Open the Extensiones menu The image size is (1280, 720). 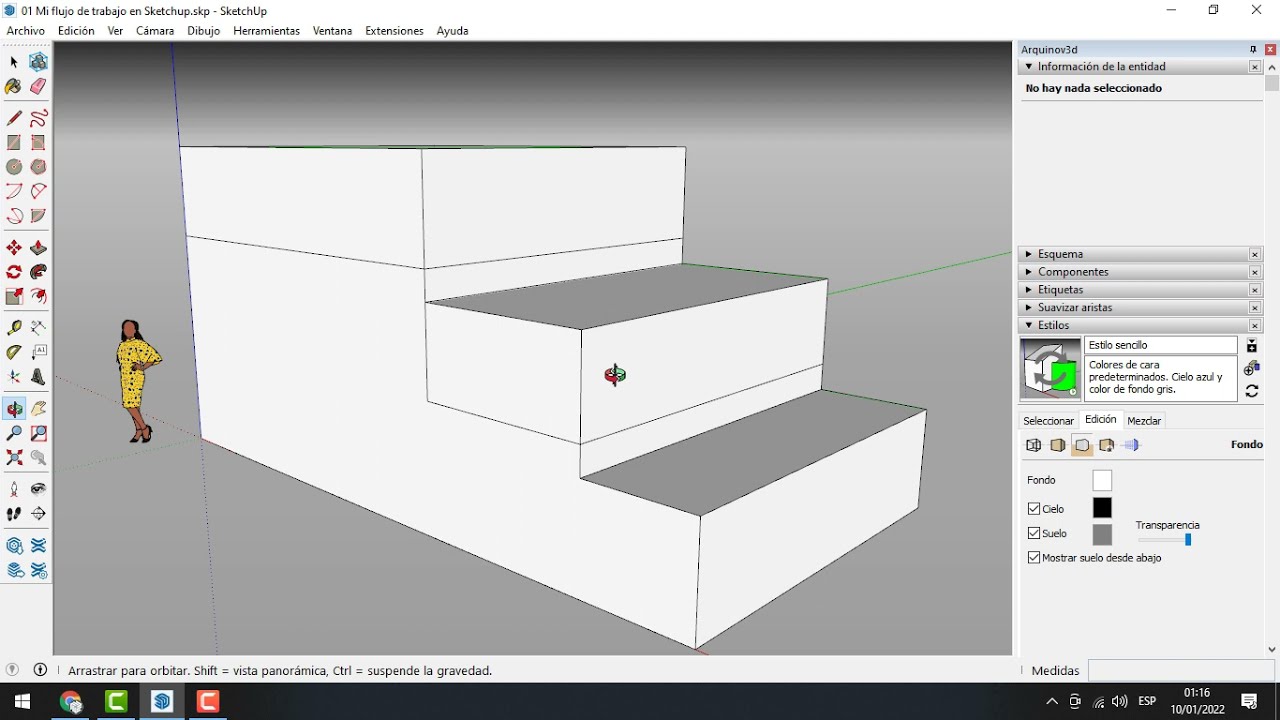pos(394,31)
